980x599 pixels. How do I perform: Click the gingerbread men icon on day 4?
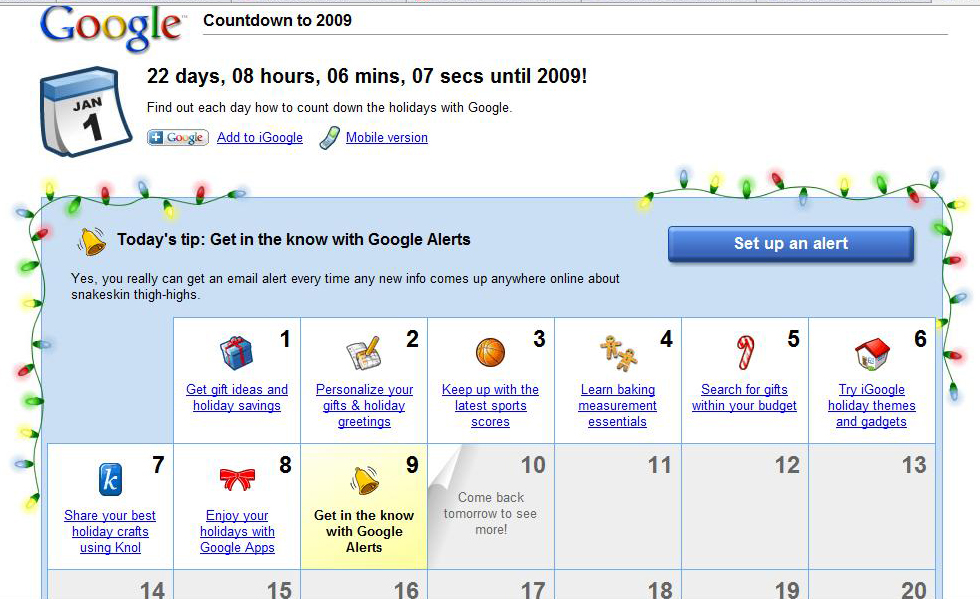tap(618, 353)
